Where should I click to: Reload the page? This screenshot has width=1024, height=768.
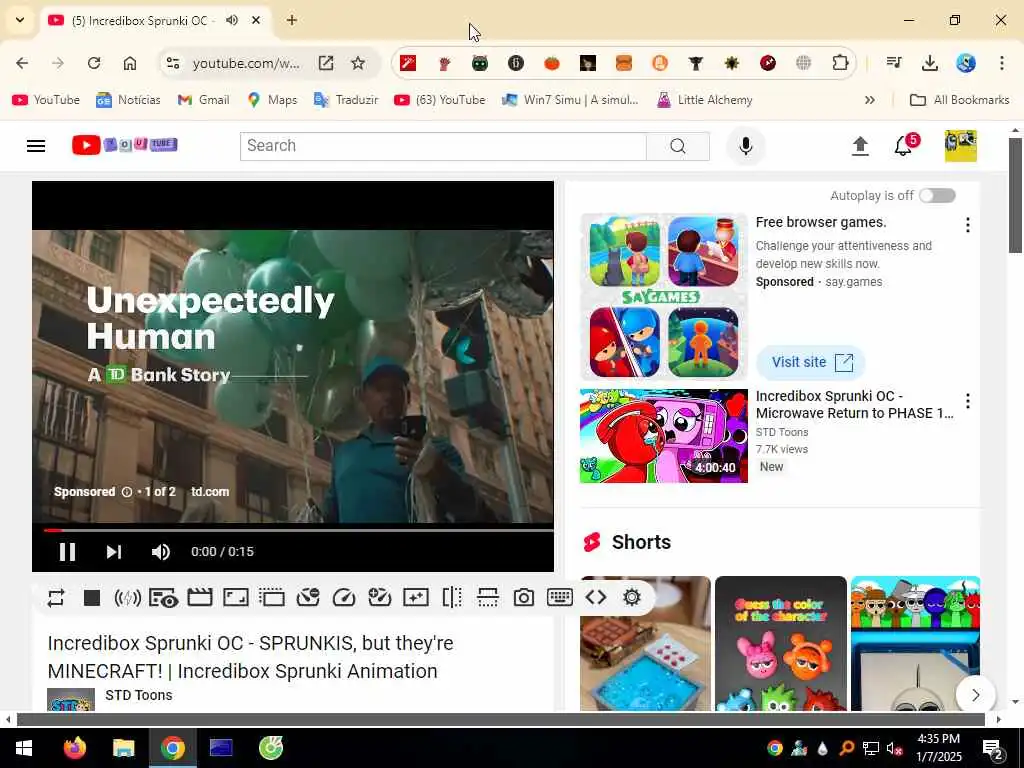coord(94,63)
